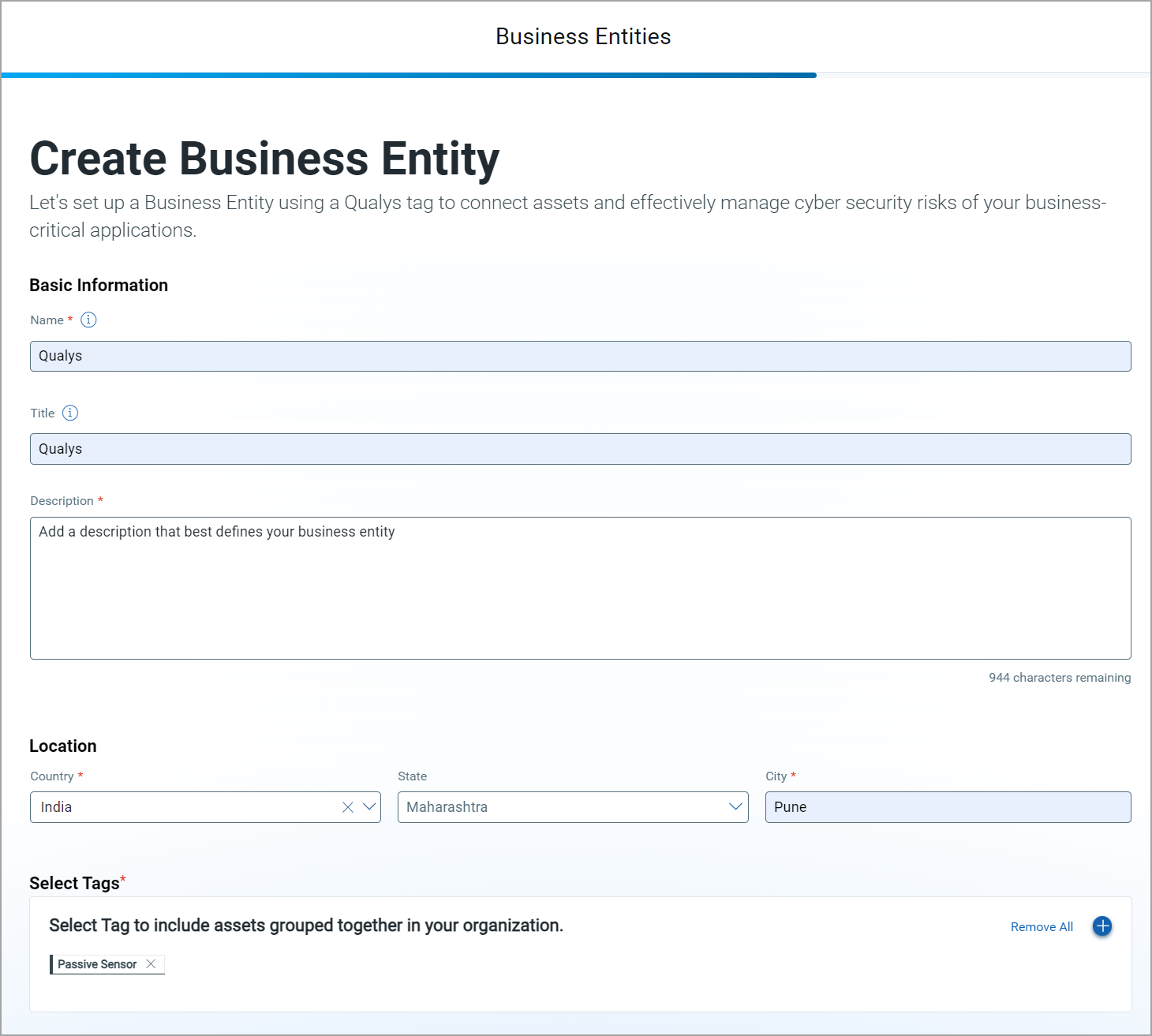
Task: Click the Basic Information section heading
Action: coord(99,286)
